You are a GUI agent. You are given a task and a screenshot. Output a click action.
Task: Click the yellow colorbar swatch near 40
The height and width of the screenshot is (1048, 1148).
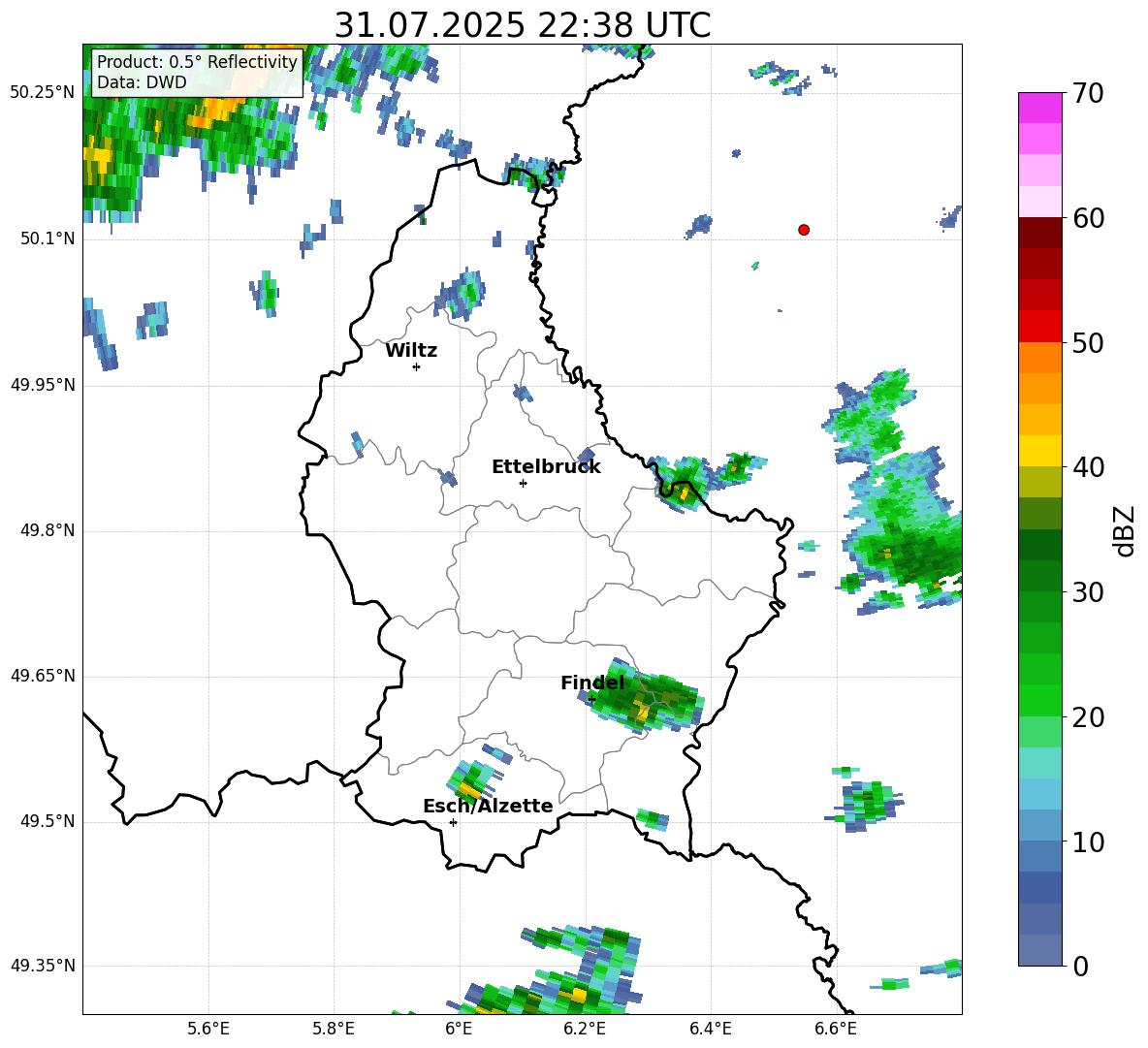pos(1039,451)
